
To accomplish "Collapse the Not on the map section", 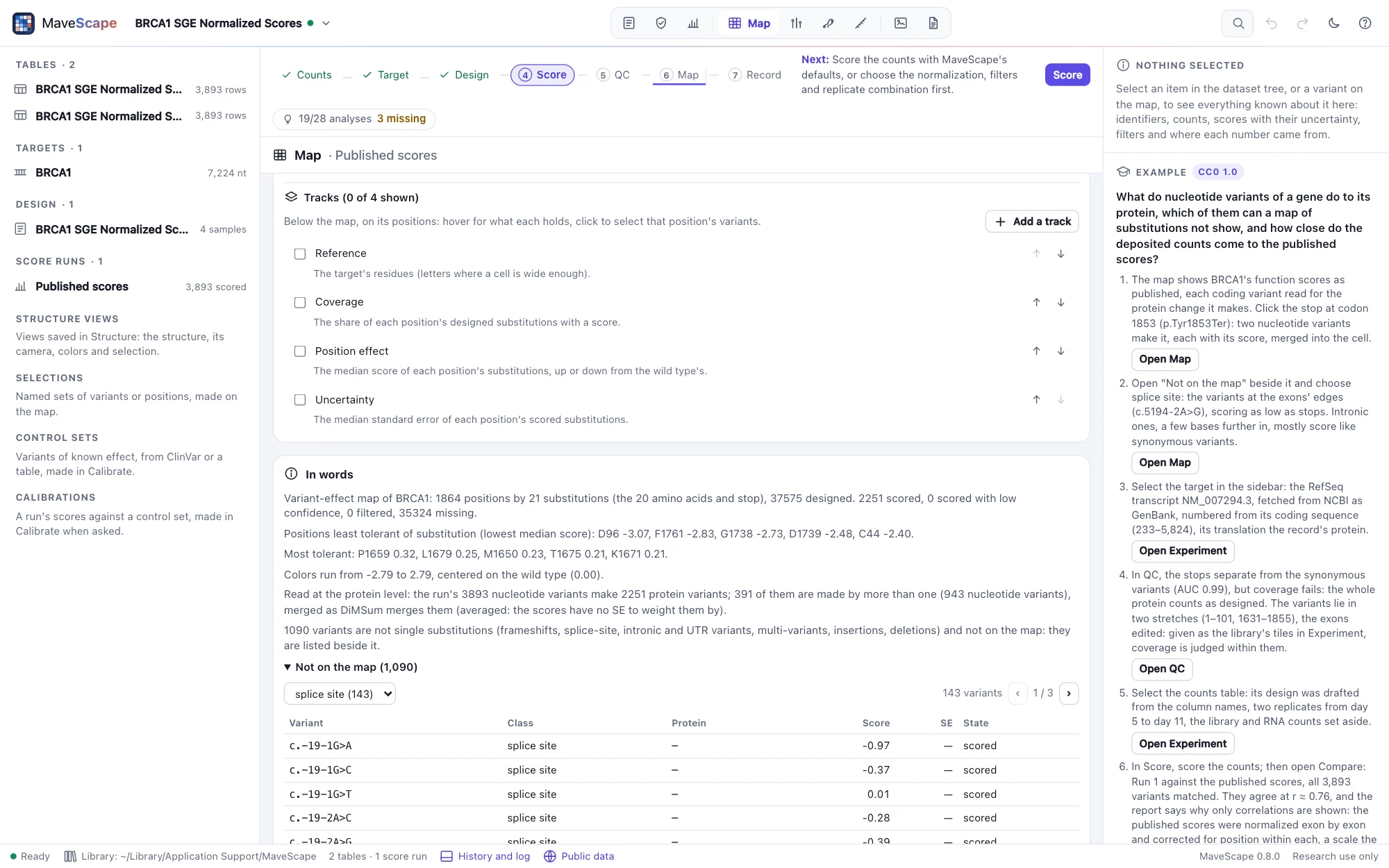I will coord(351,667).
